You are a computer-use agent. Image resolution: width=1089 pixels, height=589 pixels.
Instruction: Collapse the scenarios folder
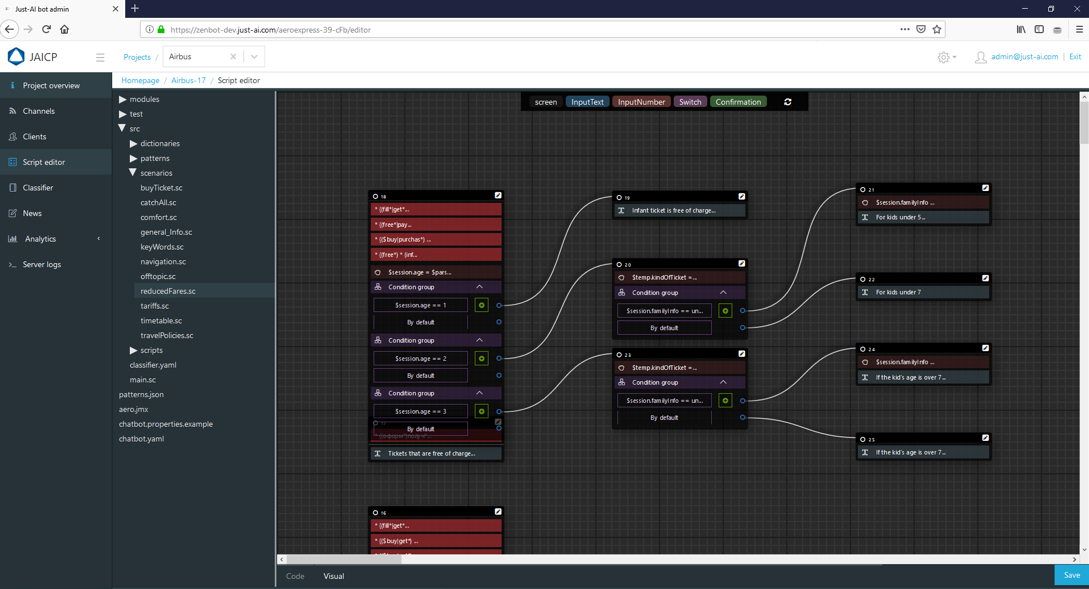(x=133, y=173)
